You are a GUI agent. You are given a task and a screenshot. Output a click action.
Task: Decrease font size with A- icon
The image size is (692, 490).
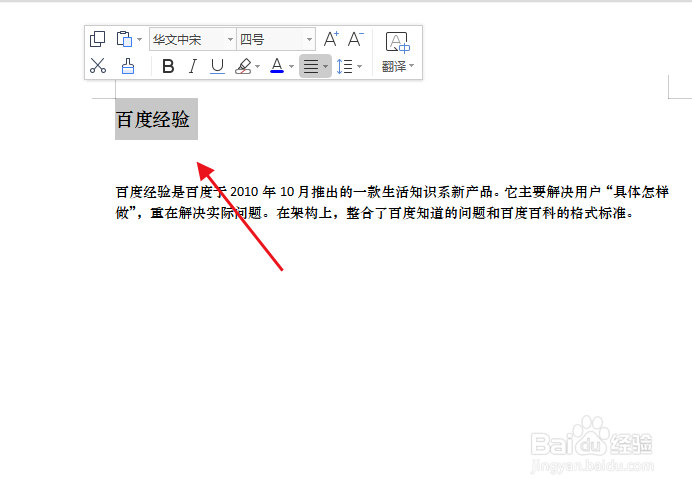[355, 39]
